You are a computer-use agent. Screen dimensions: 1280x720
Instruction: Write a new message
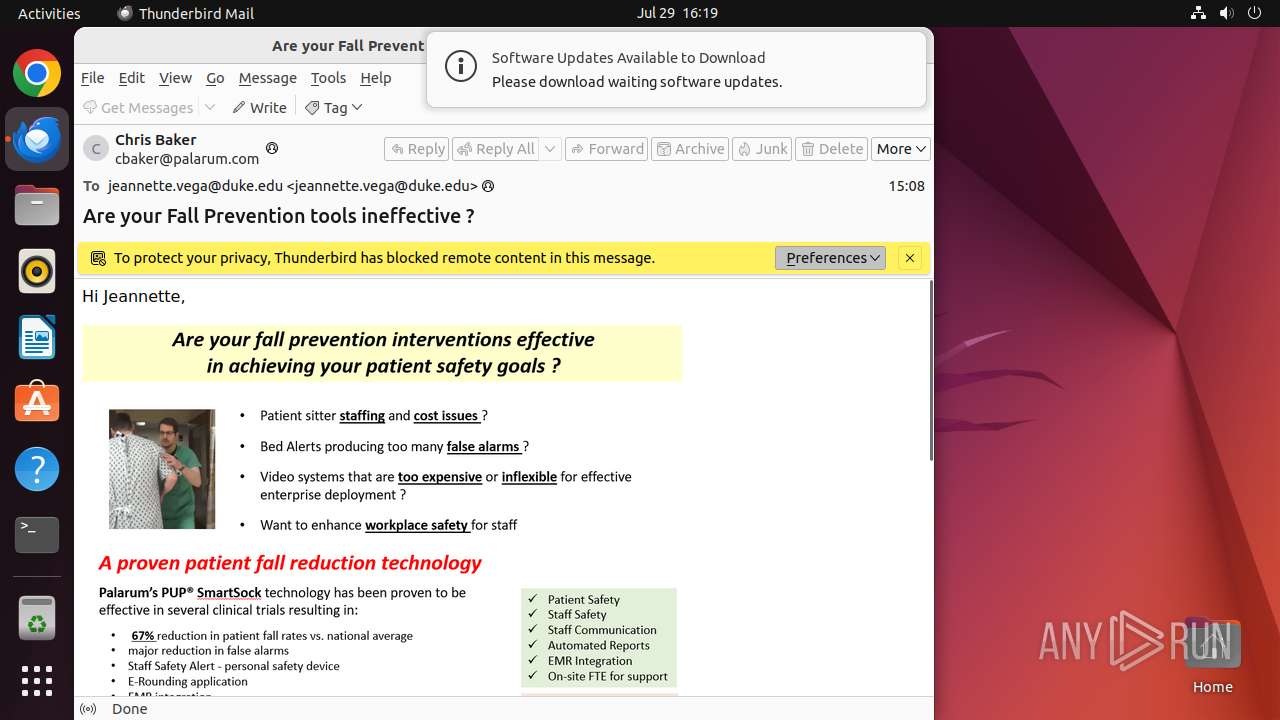260,107
